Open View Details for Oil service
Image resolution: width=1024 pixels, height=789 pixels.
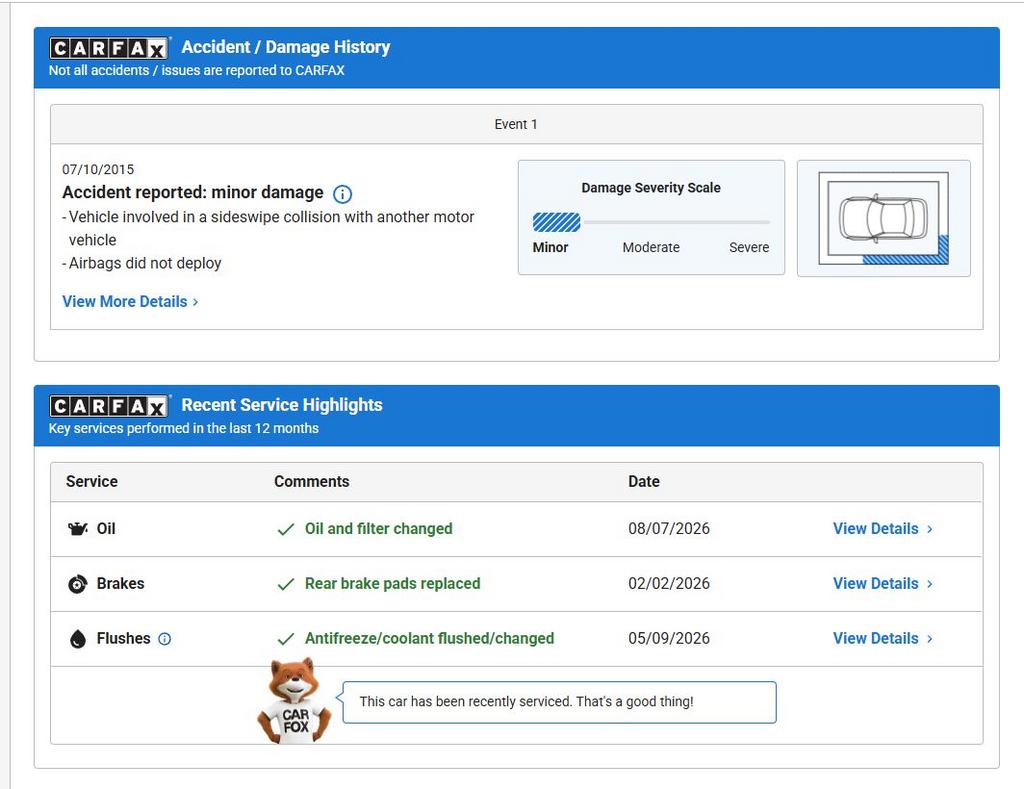[x=882, y=528]
